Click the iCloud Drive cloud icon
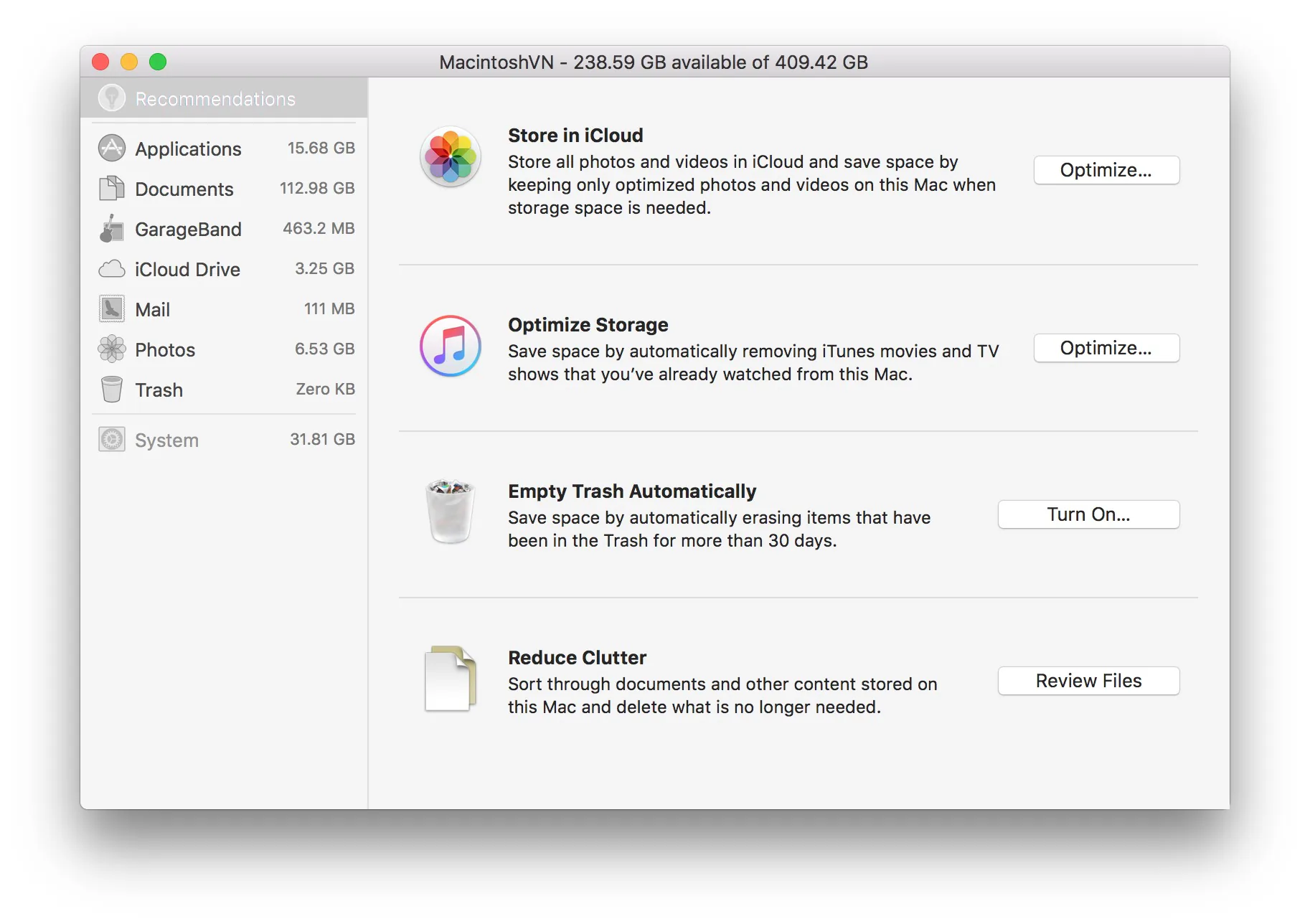The height and width of the screenshot is (924, 1310). pos(112,269)
